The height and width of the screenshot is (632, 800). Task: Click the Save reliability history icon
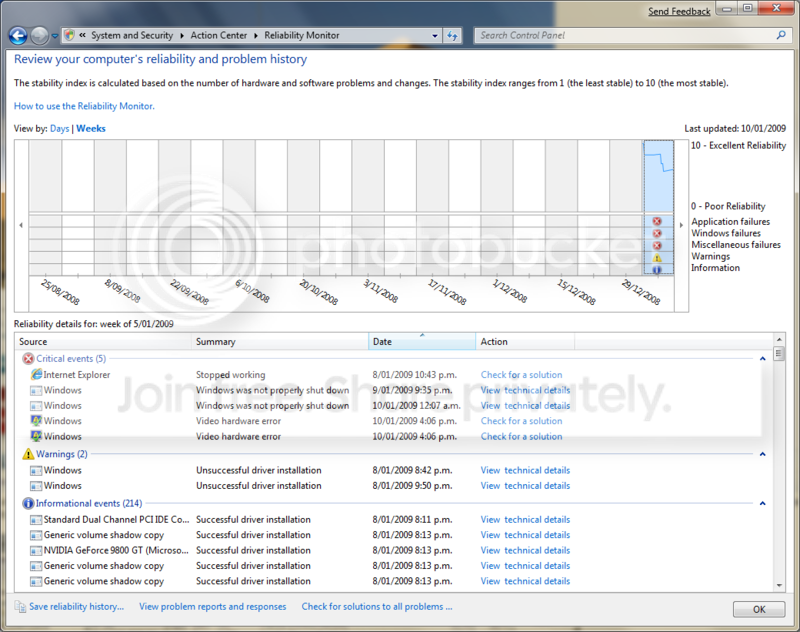click(x=20, y=606)
